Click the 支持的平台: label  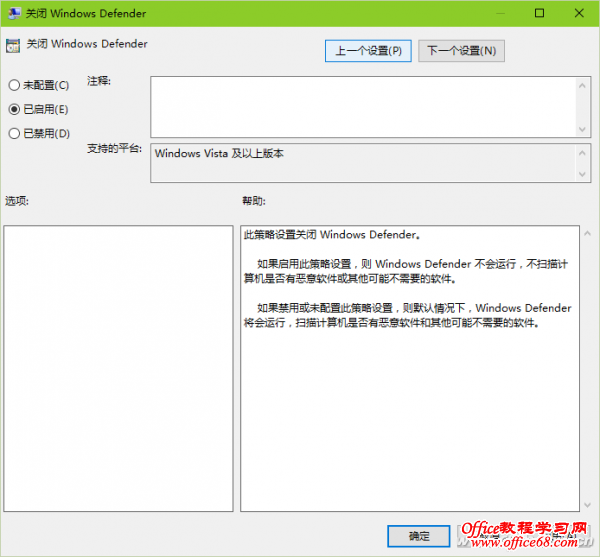(114, 148)
